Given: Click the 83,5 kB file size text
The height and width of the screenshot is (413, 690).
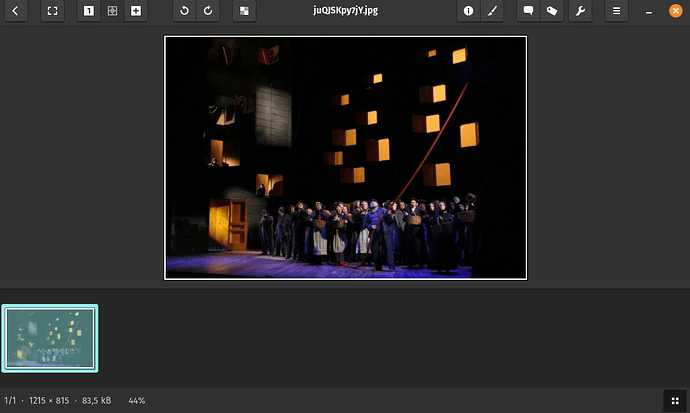Looking at the screenshot, I should [96, 401].
